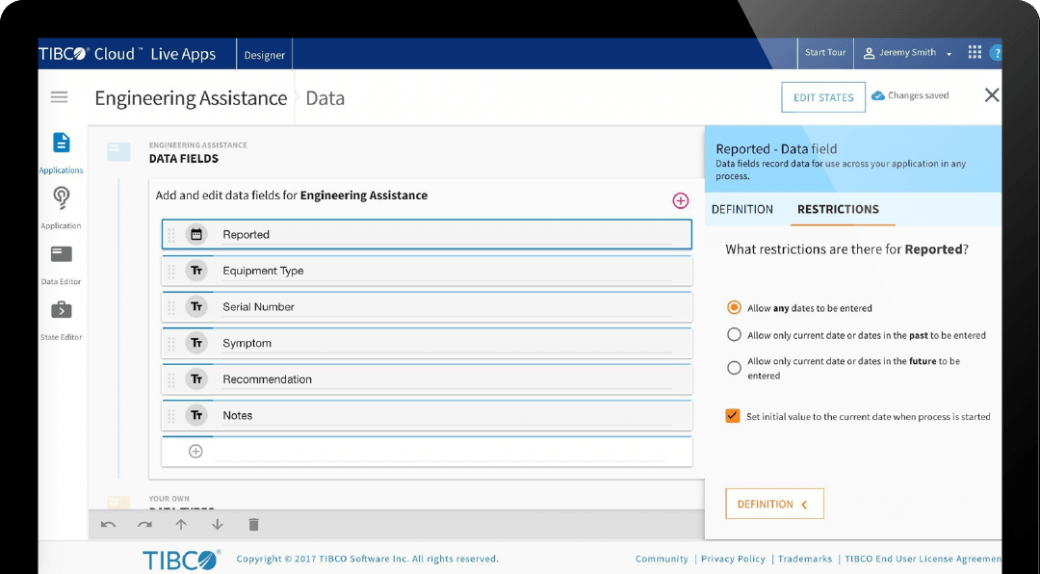The image size is (1040, 574).
Task: Open the Community footer link
Action: (x=661, y=559)
